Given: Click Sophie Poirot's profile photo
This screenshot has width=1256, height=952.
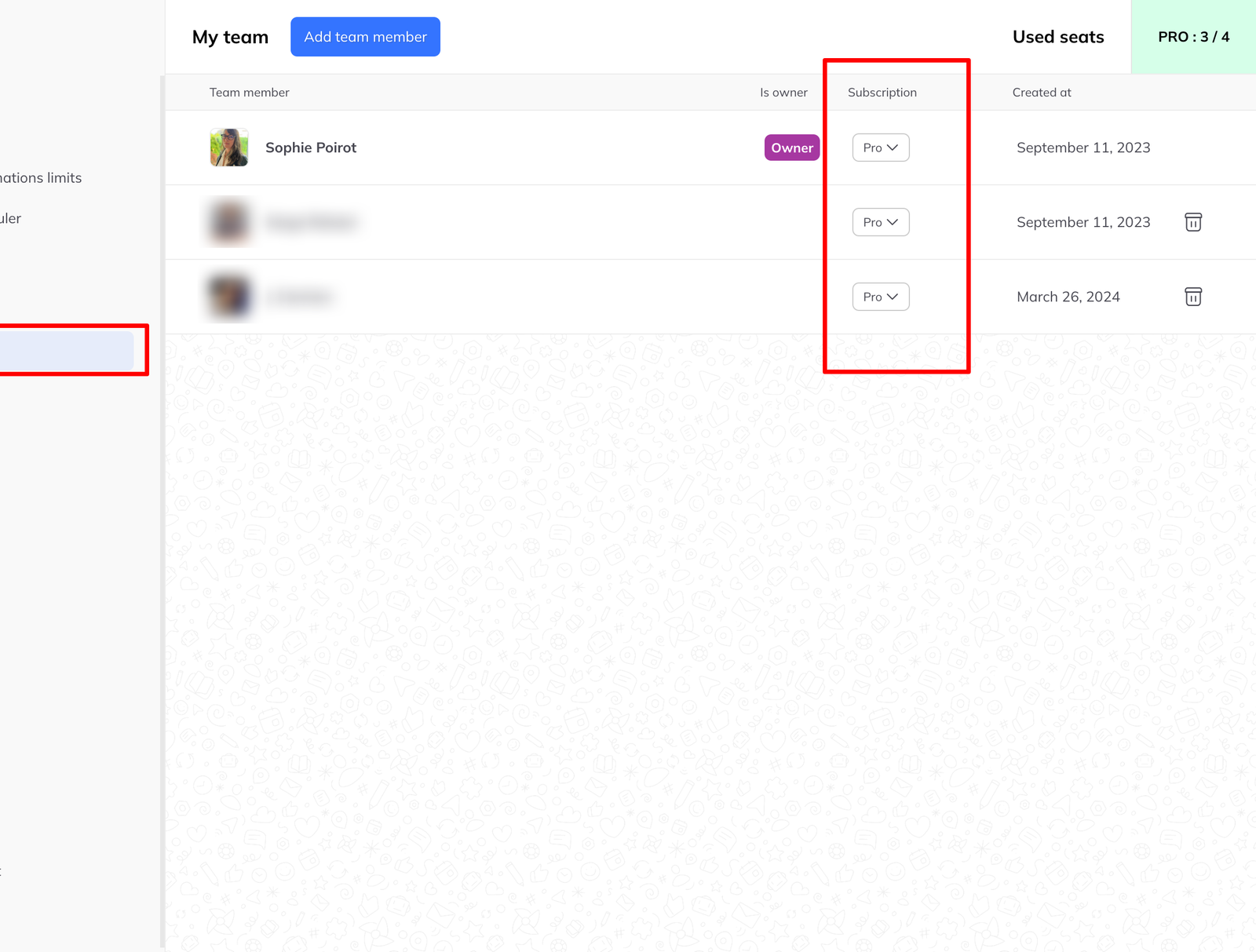Looking at the screenshot, I should pos(229,148).
